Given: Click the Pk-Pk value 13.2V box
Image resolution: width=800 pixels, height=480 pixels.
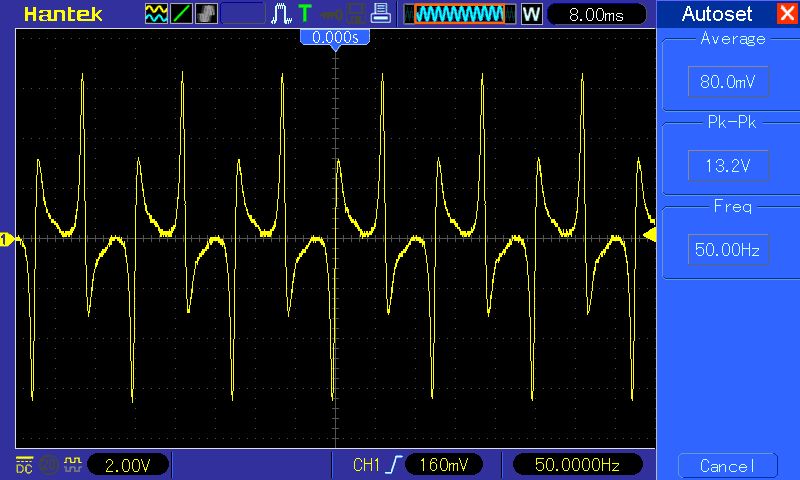Looking at the screenshot, I should [x=728, y=165].
